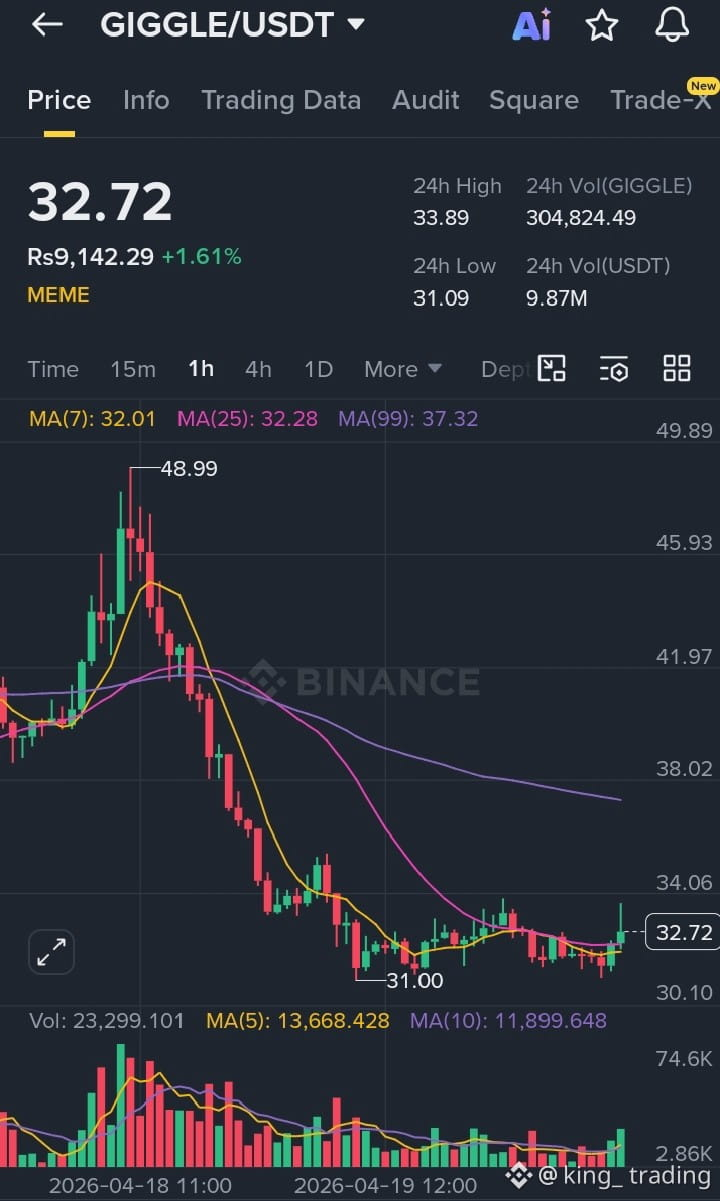The width and height of the screenshot is (720, 1201).
Task: Tap the 24h Vol(GIGGLE) value 304,824.49
Action: pos(581,217)
